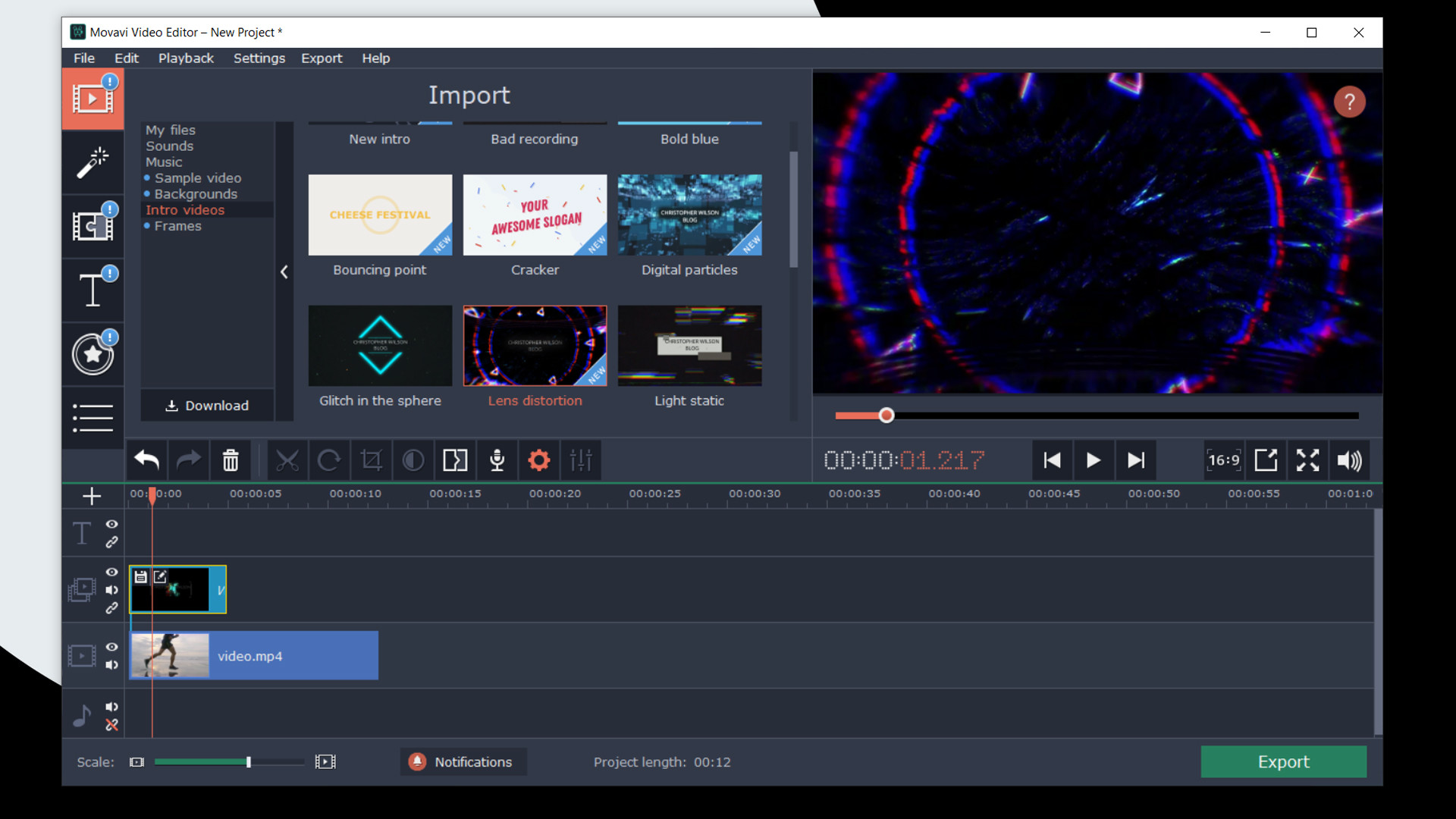Select the Color Correction tool
The width and height of the screenshot is (1456, 819).
[412, 460]
